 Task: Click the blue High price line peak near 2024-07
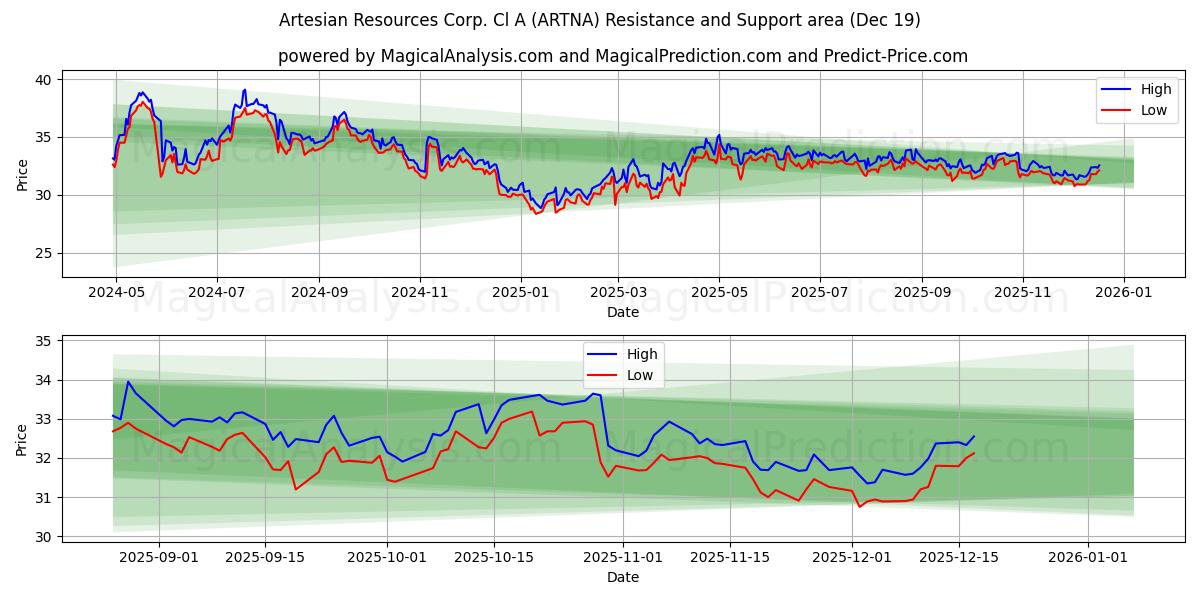coord(243,90)
